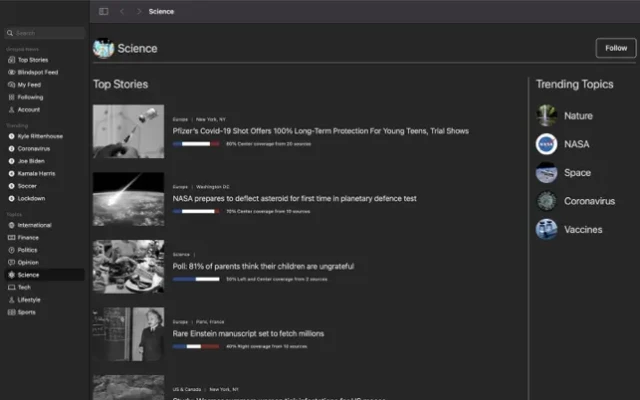Open Blindspot Feed in the sidebar
Viewport: 640px width, 400px height.
pos(38,72)
